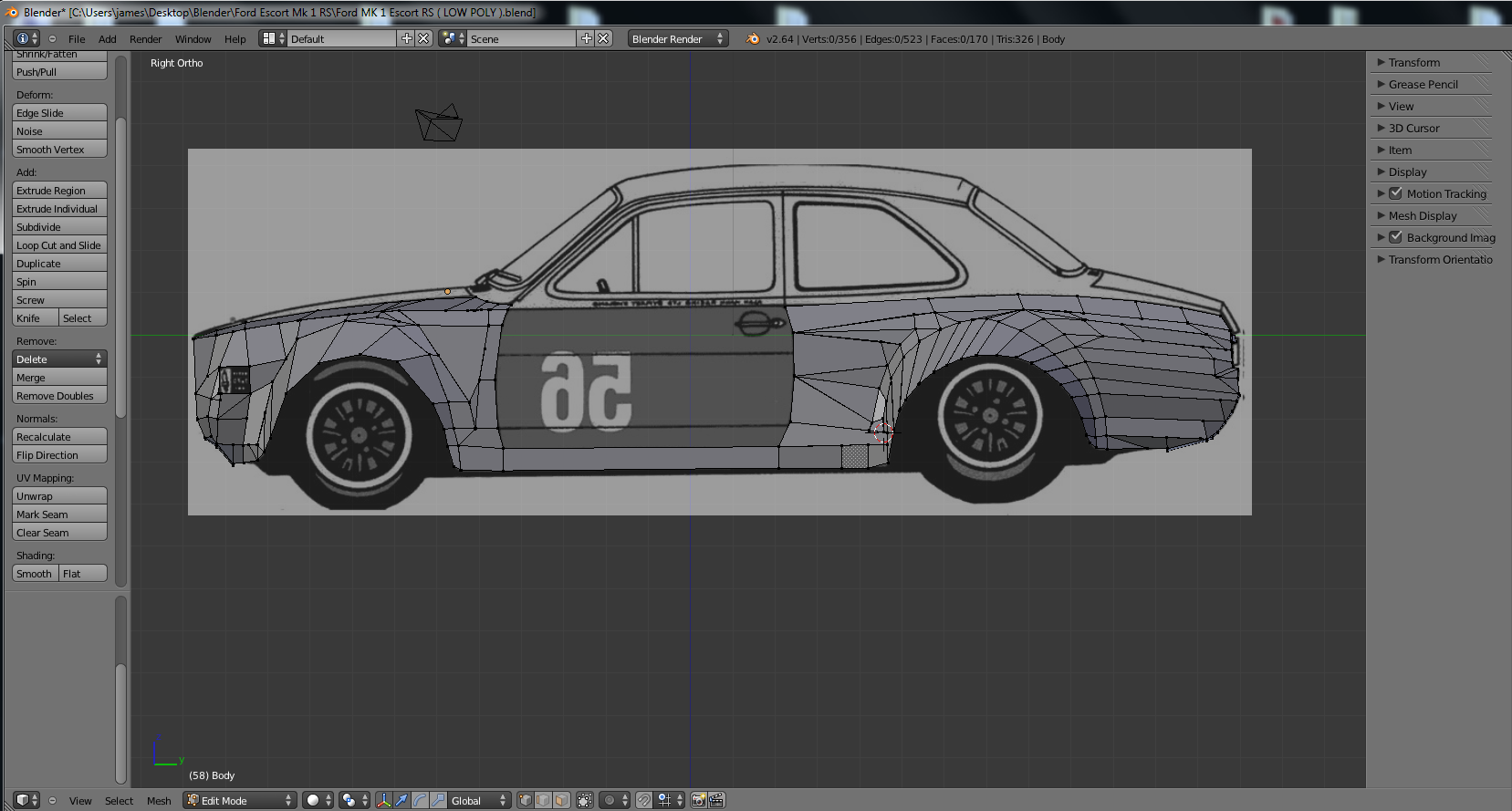Open the scene browse icon
This screenshot has width=1512, height=811.
tap(453, 38)
